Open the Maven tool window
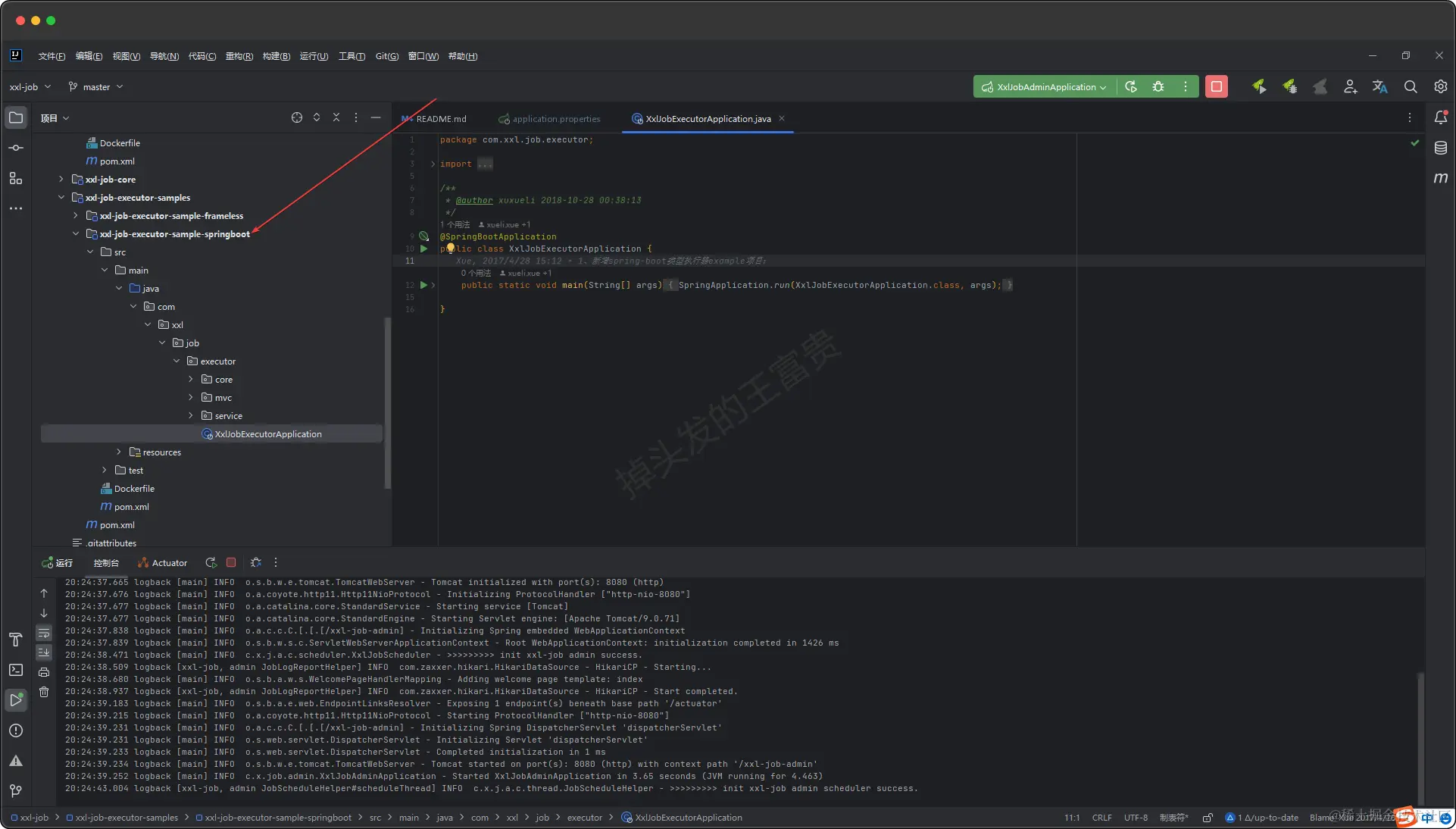The width and height of the screenshot is (1456, 829). 1440,178
